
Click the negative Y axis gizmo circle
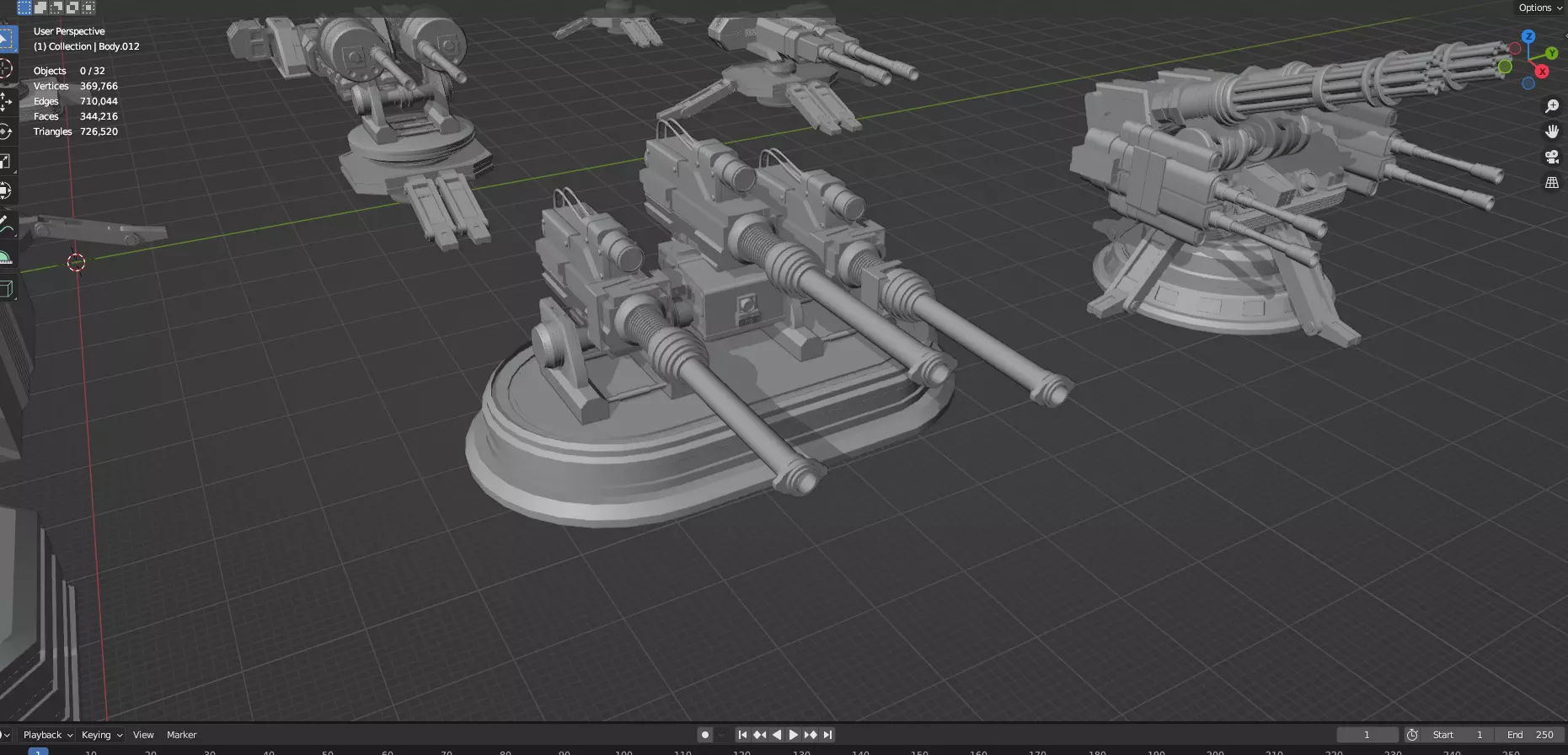click(1505, 67)
